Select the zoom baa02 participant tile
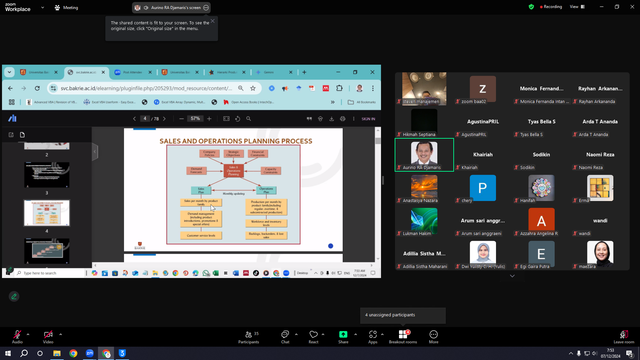 (483, 89)
